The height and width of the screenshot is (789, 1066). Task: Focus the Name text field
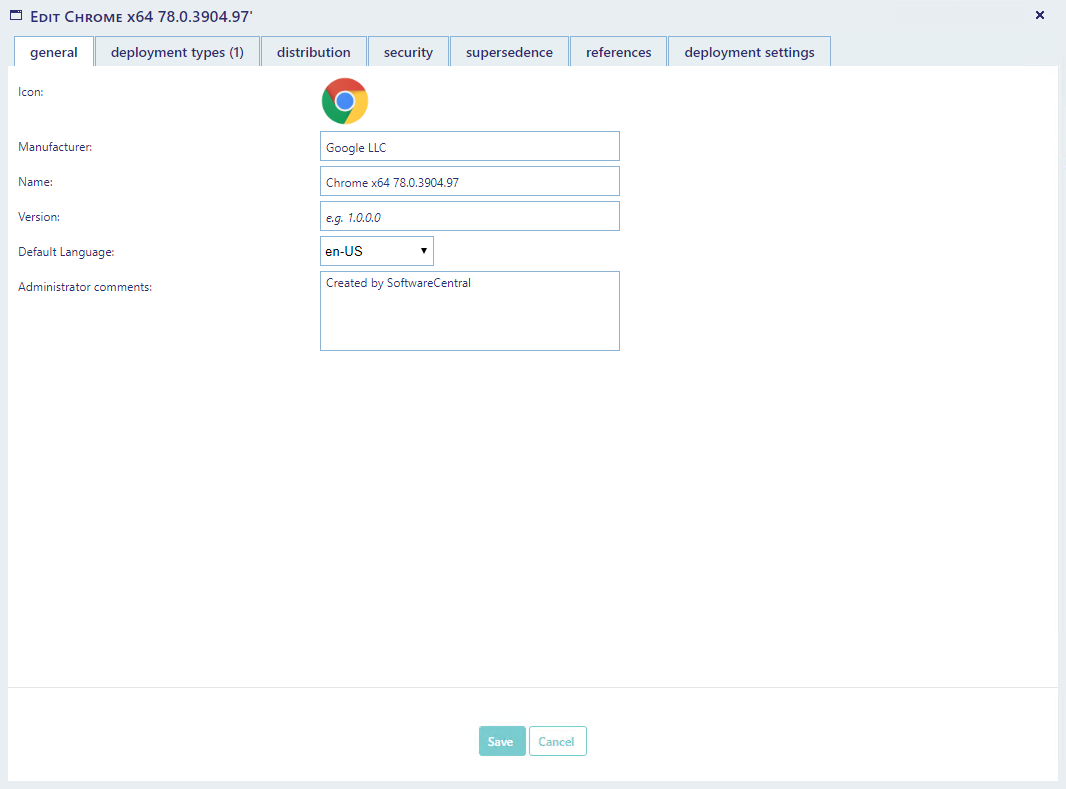pyautogui.click(x=469, y=182)
